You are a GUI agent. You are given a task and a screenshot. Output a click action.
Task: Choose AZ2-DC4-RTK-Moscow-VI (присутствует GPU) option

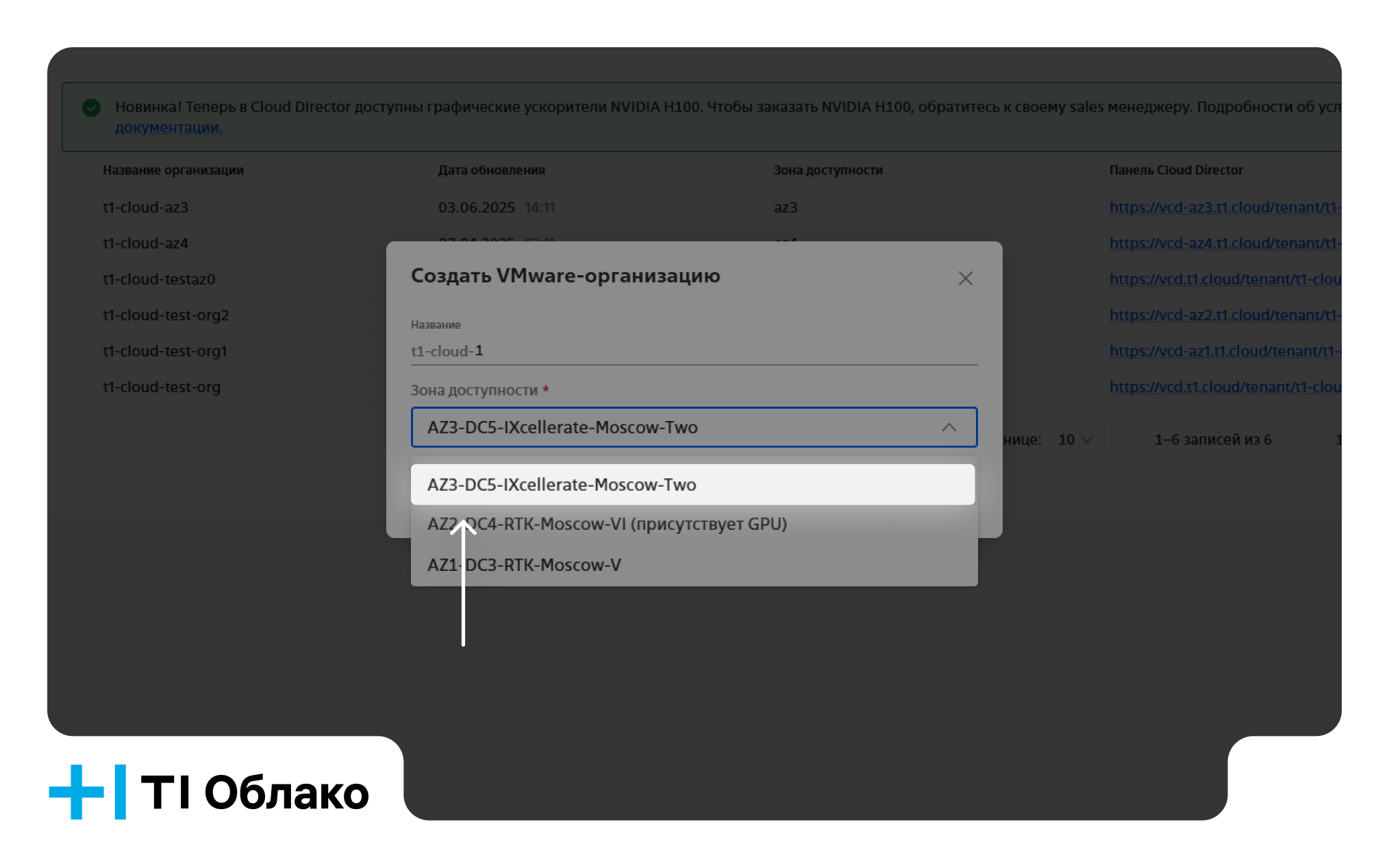click(x=694, y=524)
